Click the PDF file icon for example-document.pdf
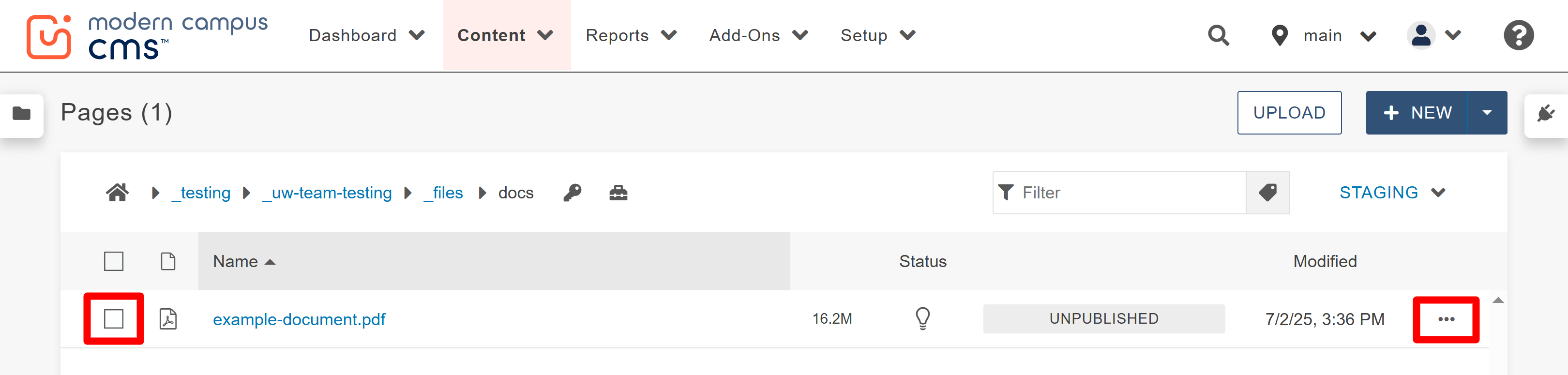Image resolution: width=1568 pixels, height=375 pixels. point(168,318)
